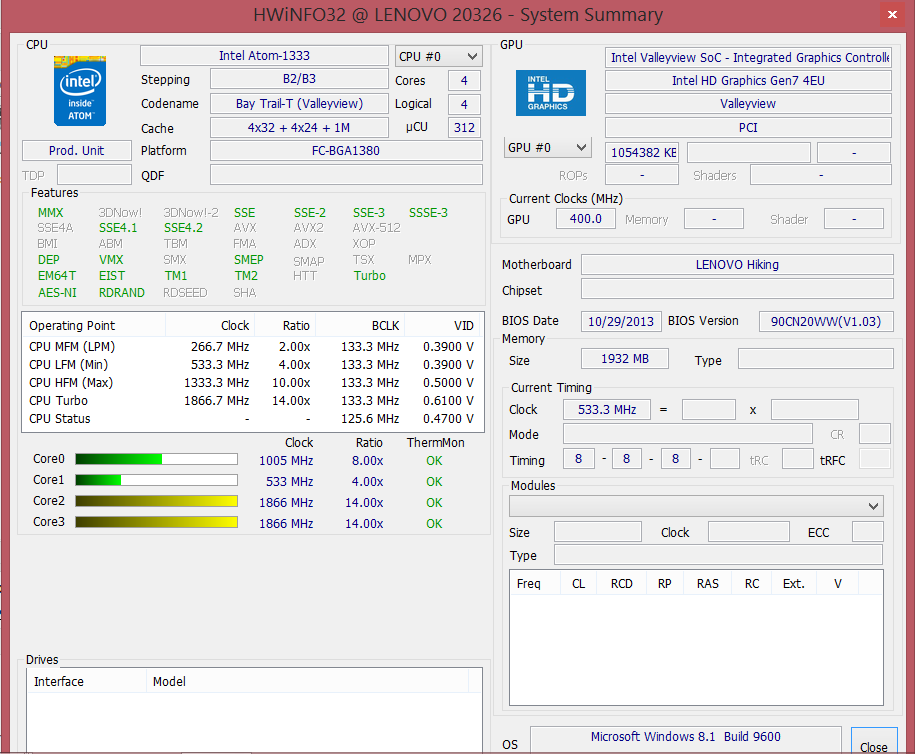This screenshot has width=915, height=754.
Task: Click the GPU clock 400.0 field
Action: pos(585,219)
